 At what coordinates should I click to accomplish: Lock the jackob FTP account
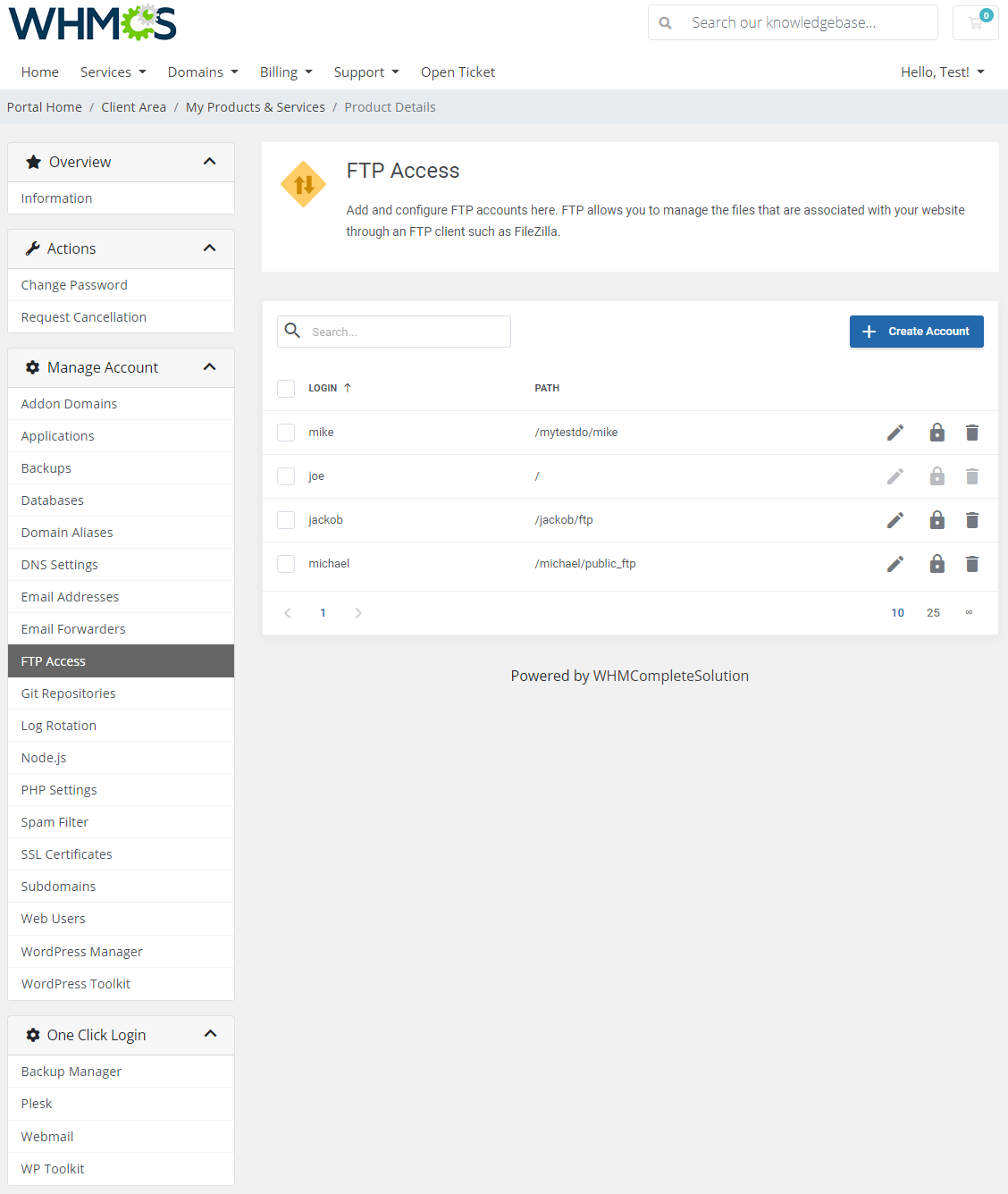pyautogui.click(x=937, y=519)
